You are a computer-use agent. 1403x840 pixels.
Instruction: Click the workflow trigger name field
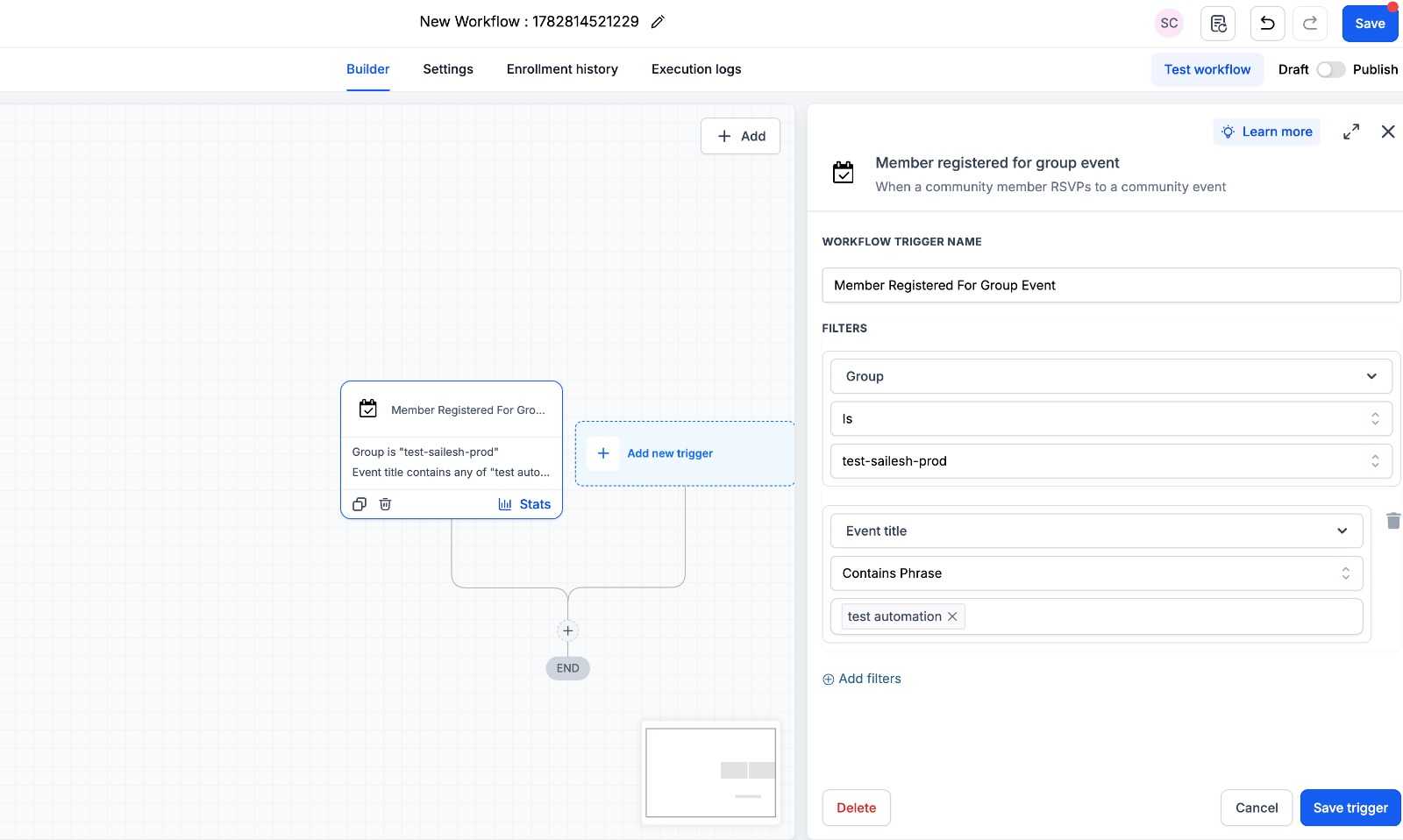click(x=1111, y=285)
